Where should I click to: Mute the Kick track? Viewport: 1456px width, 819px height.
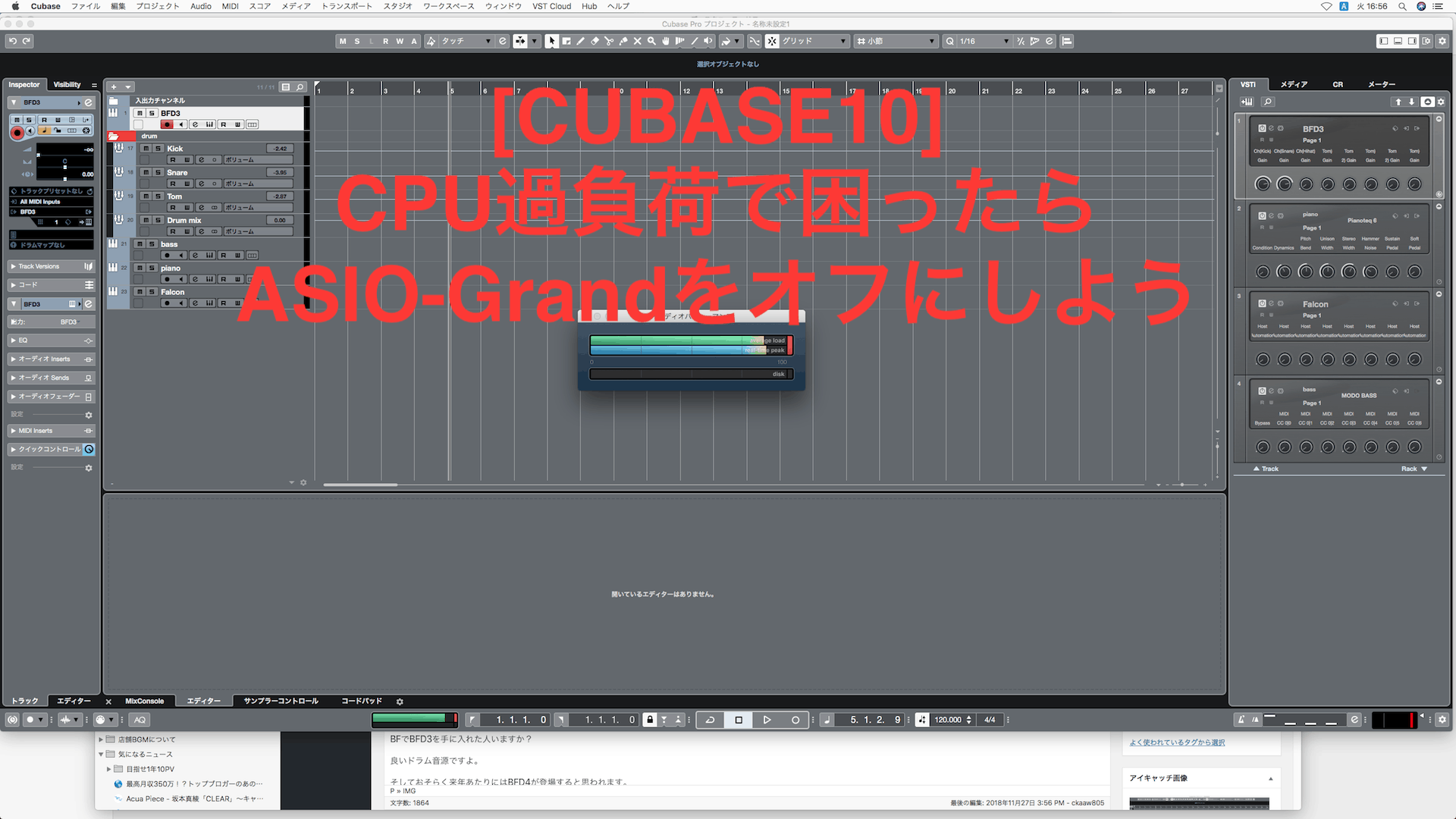point(146,149)
